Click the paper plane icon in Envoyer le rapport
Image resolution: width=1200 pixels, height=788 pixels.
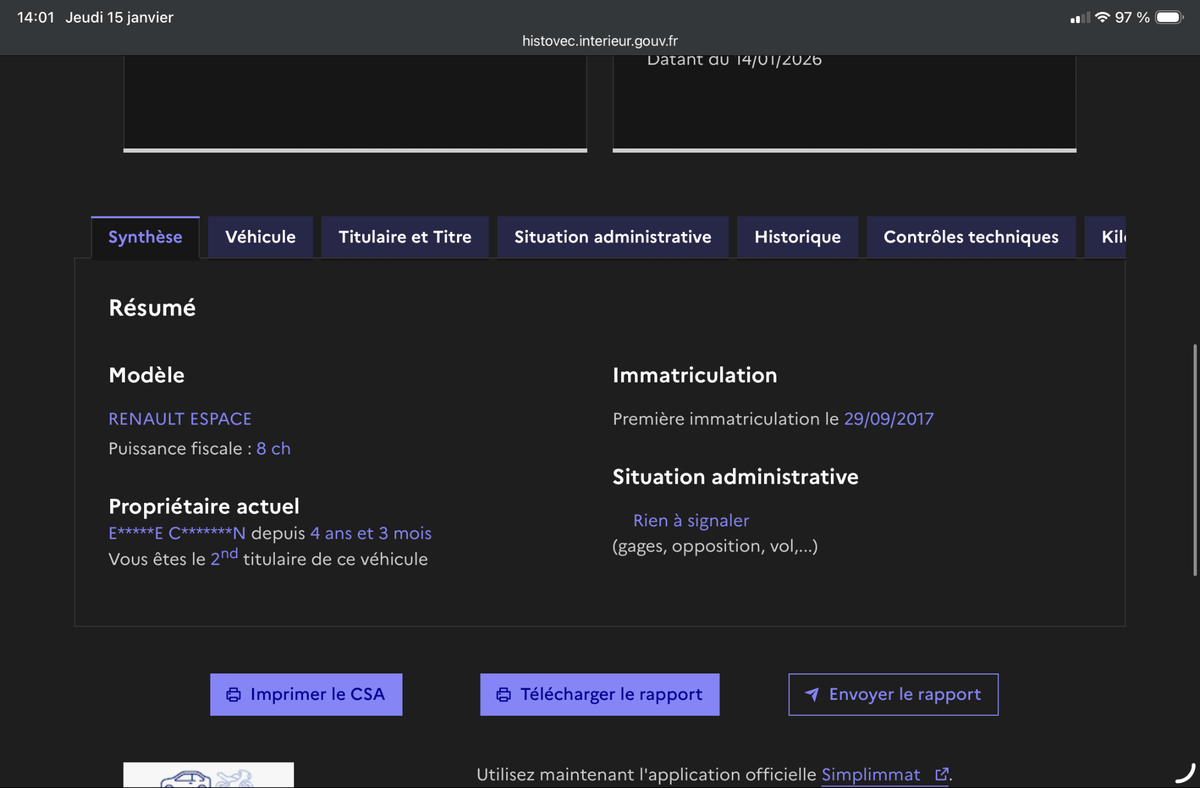[812, 694]
